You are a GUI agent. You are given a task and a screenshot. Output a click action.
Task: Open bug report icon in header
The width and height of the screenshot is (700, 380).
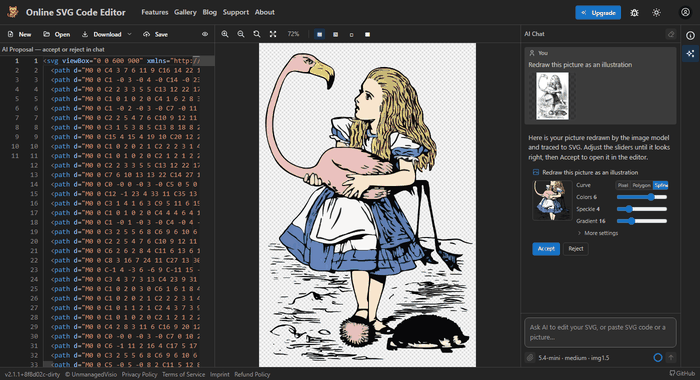point(634,13)
